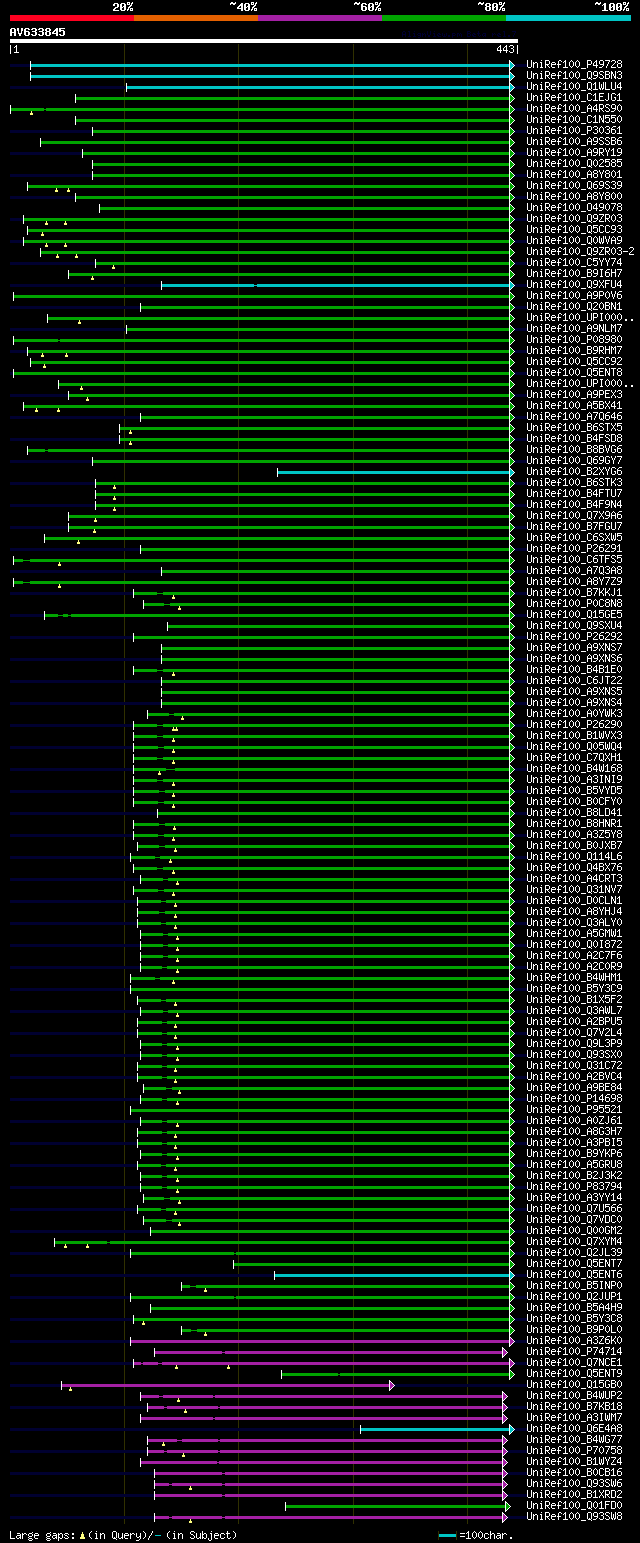Select the UniRef100_P26291 hit label
The width and height of the screenshot is (640, 1543).
point(574,549)
